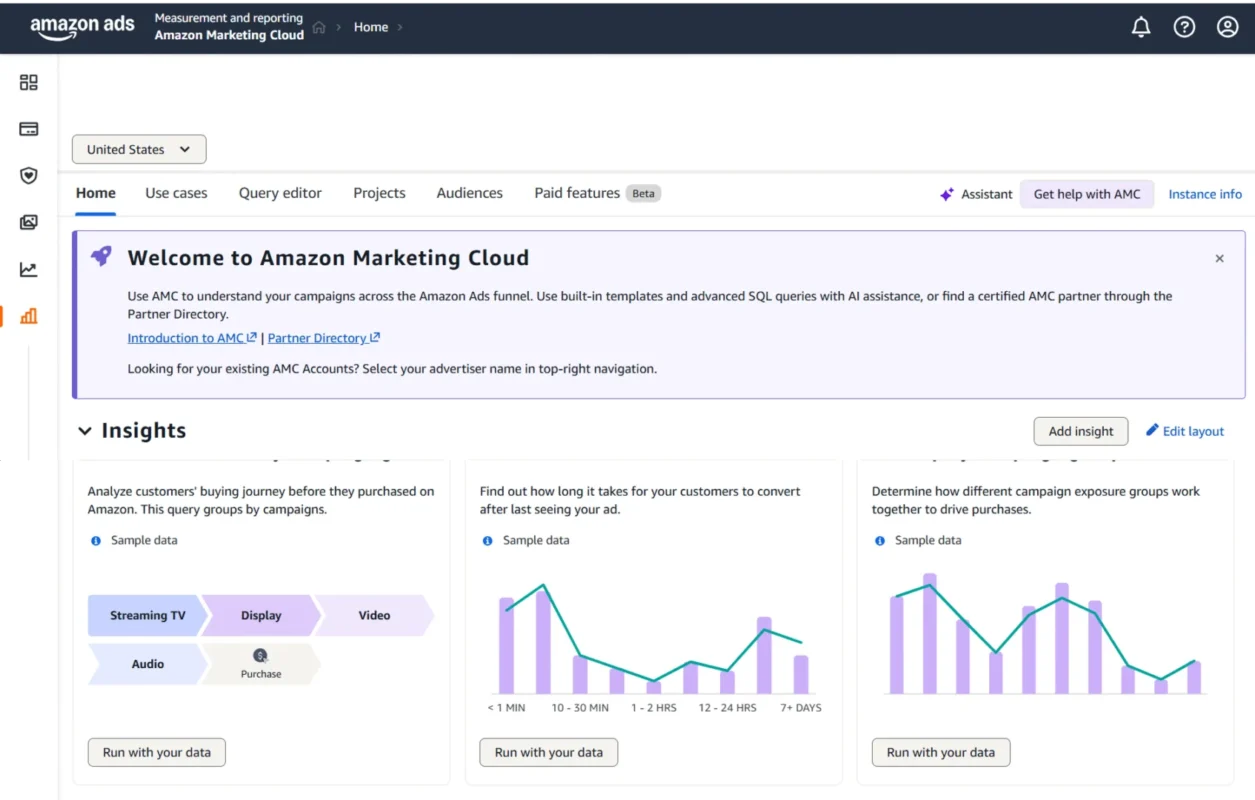This screenshot has height=800, width=1255.
Task: Switch to the Audiences tab
Action: tap(469, 193)
